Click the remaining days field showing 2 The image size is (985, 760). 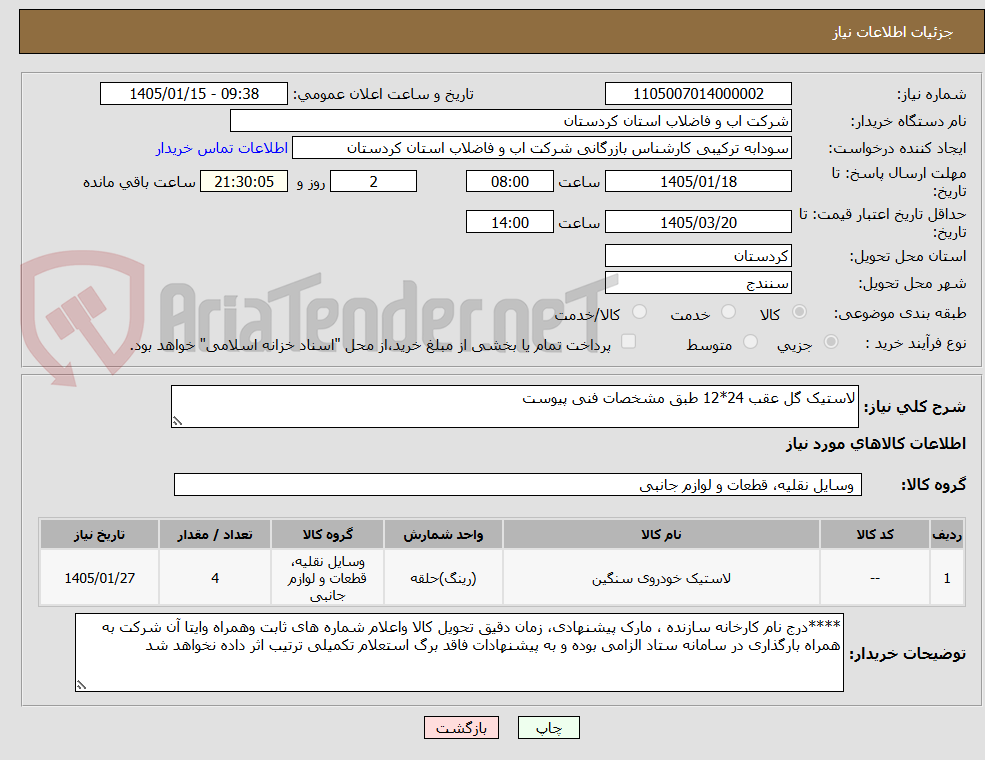[373, 182]
